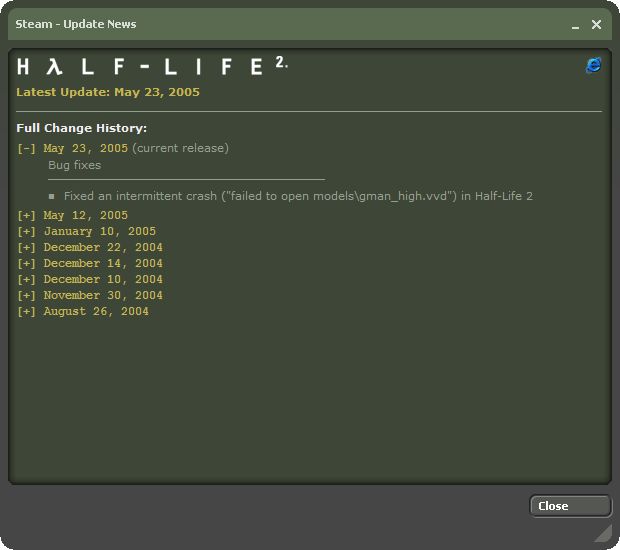Click the November 30, 2004 date link
The width and height of the screenshot is (620, 550).
point(103,295)
